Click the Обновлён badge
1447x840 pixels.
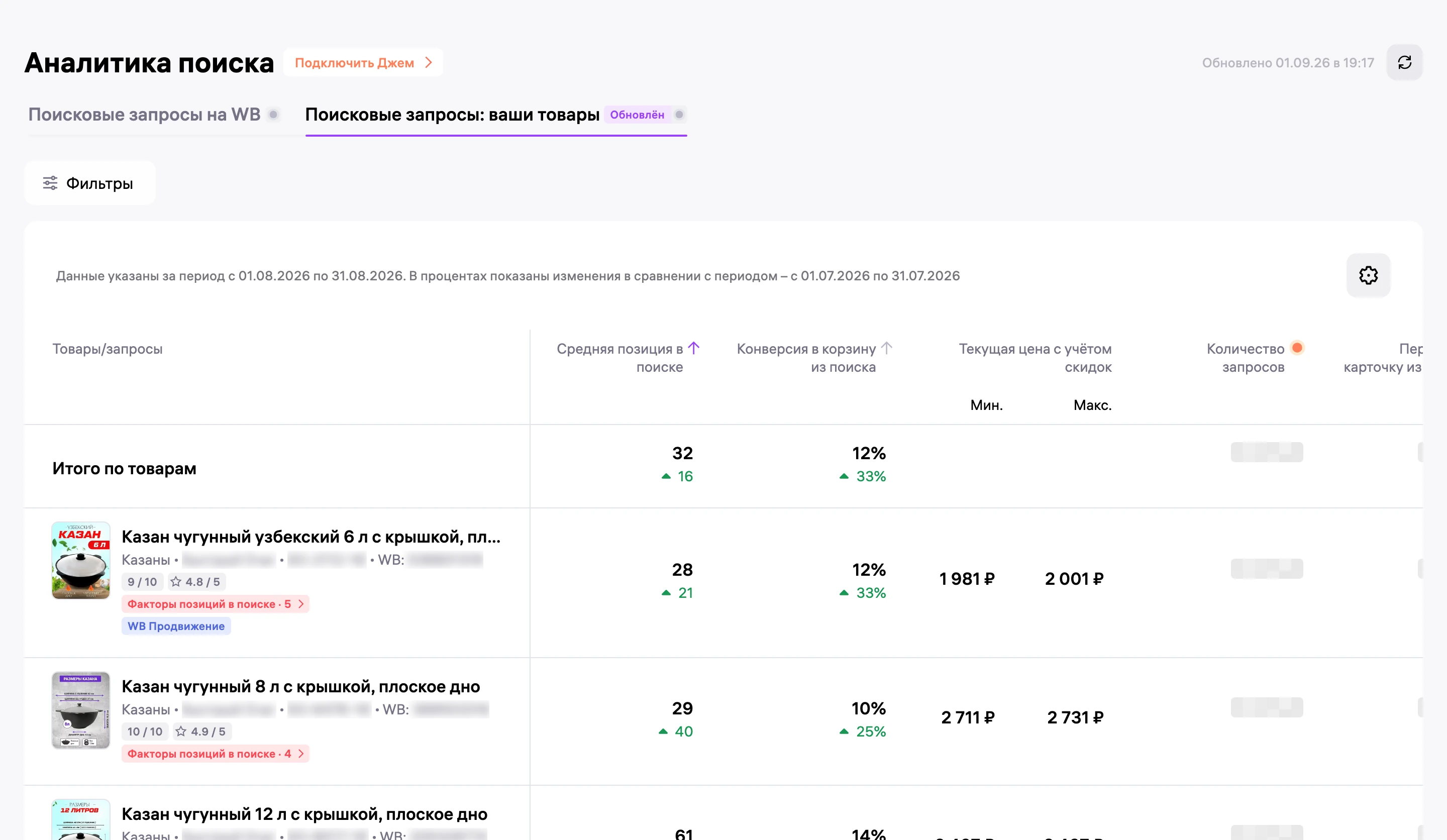coord(637,114)
